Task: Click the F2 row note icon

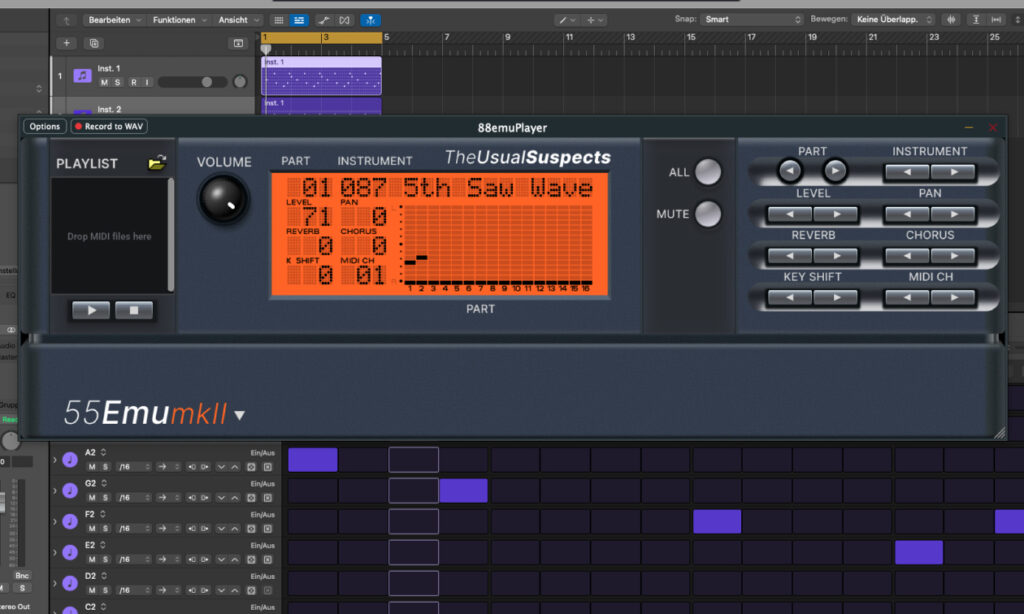Action: point(70,521)
